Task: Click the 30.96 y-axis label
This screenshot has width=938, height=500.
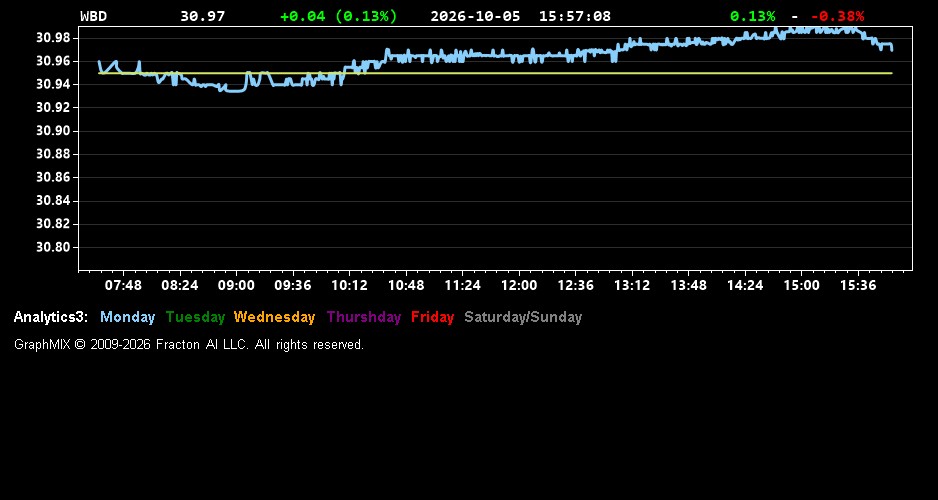Action: click(53, 61)
